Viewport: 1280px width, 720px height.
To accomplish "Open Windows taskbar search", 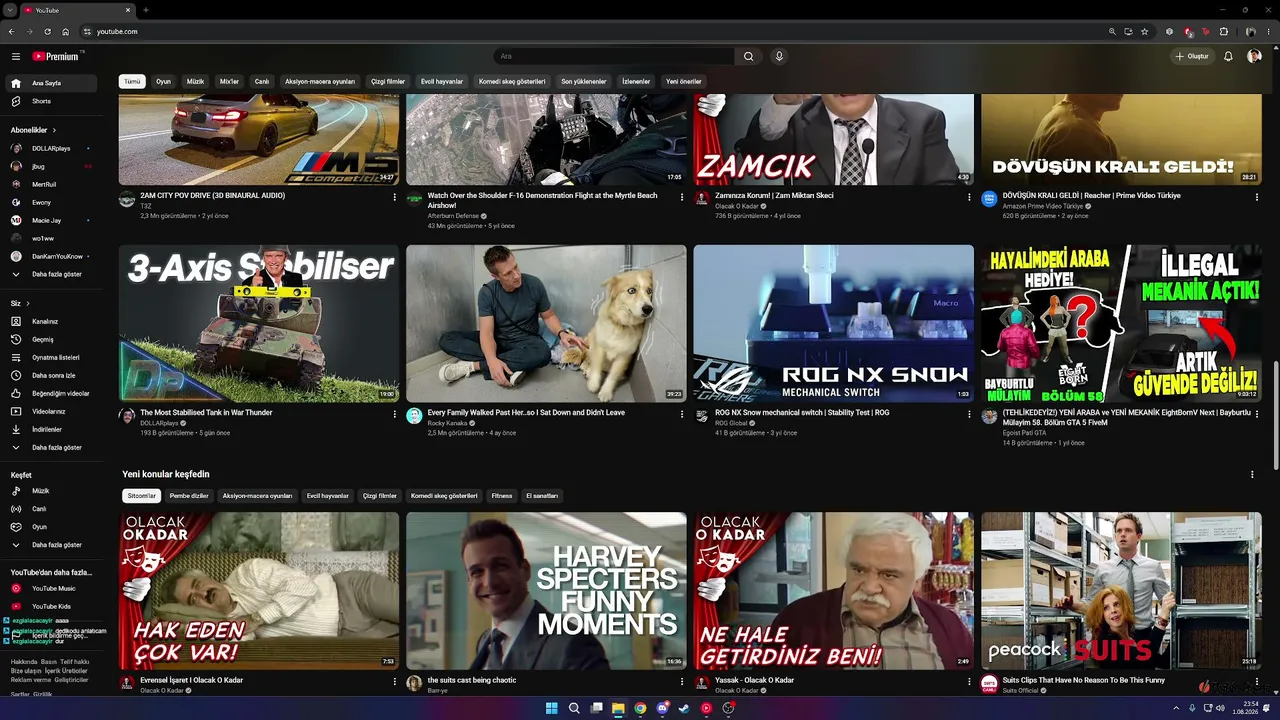I will [574, 708].
